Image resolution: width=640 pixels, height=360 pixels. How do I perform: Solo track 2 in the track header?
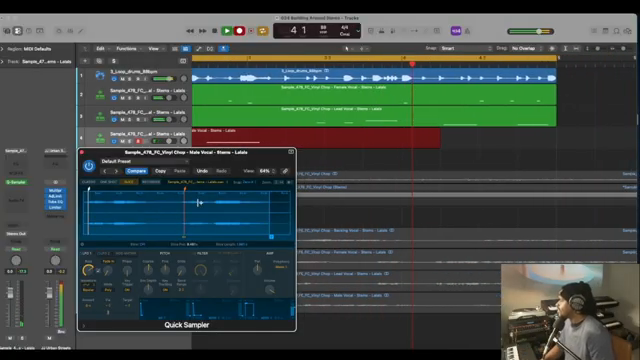[130, 98]
